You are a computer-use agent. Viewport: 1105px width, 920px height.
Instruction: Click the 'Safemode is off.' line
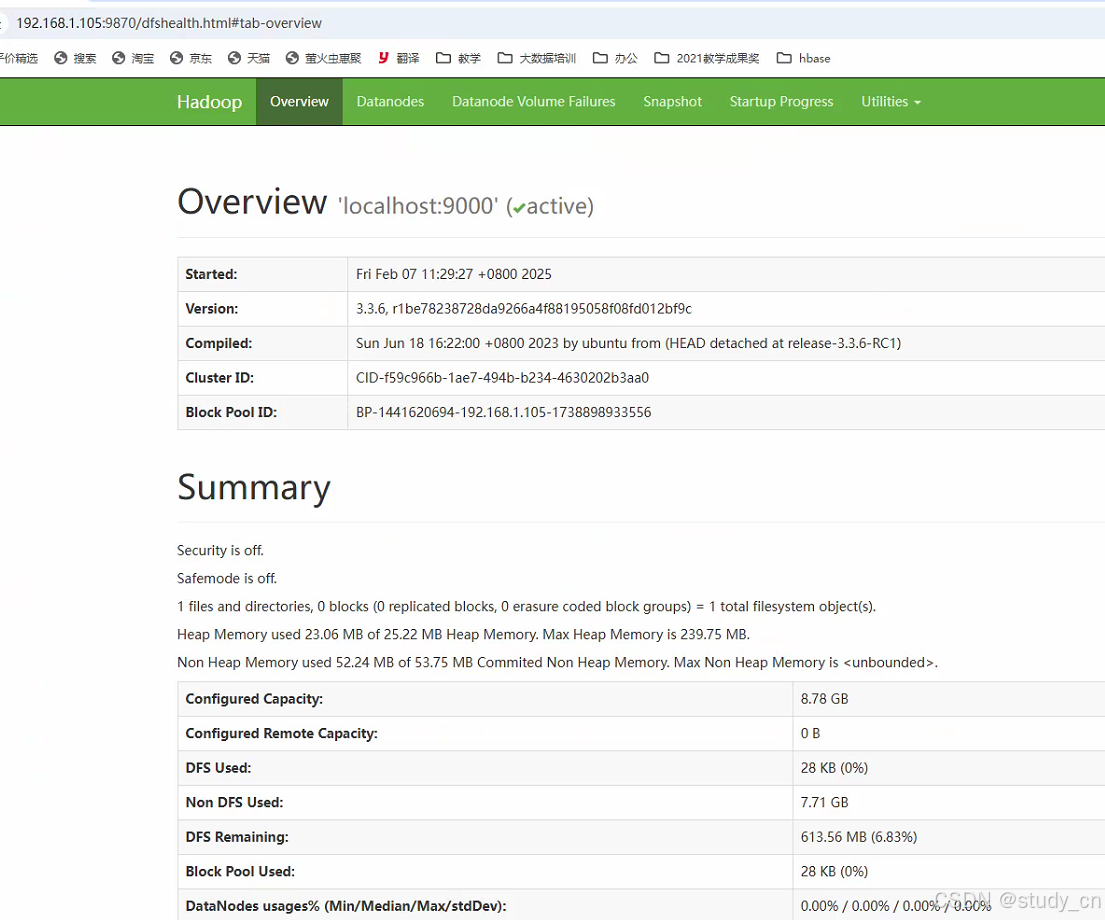click(x=227, y=579)
